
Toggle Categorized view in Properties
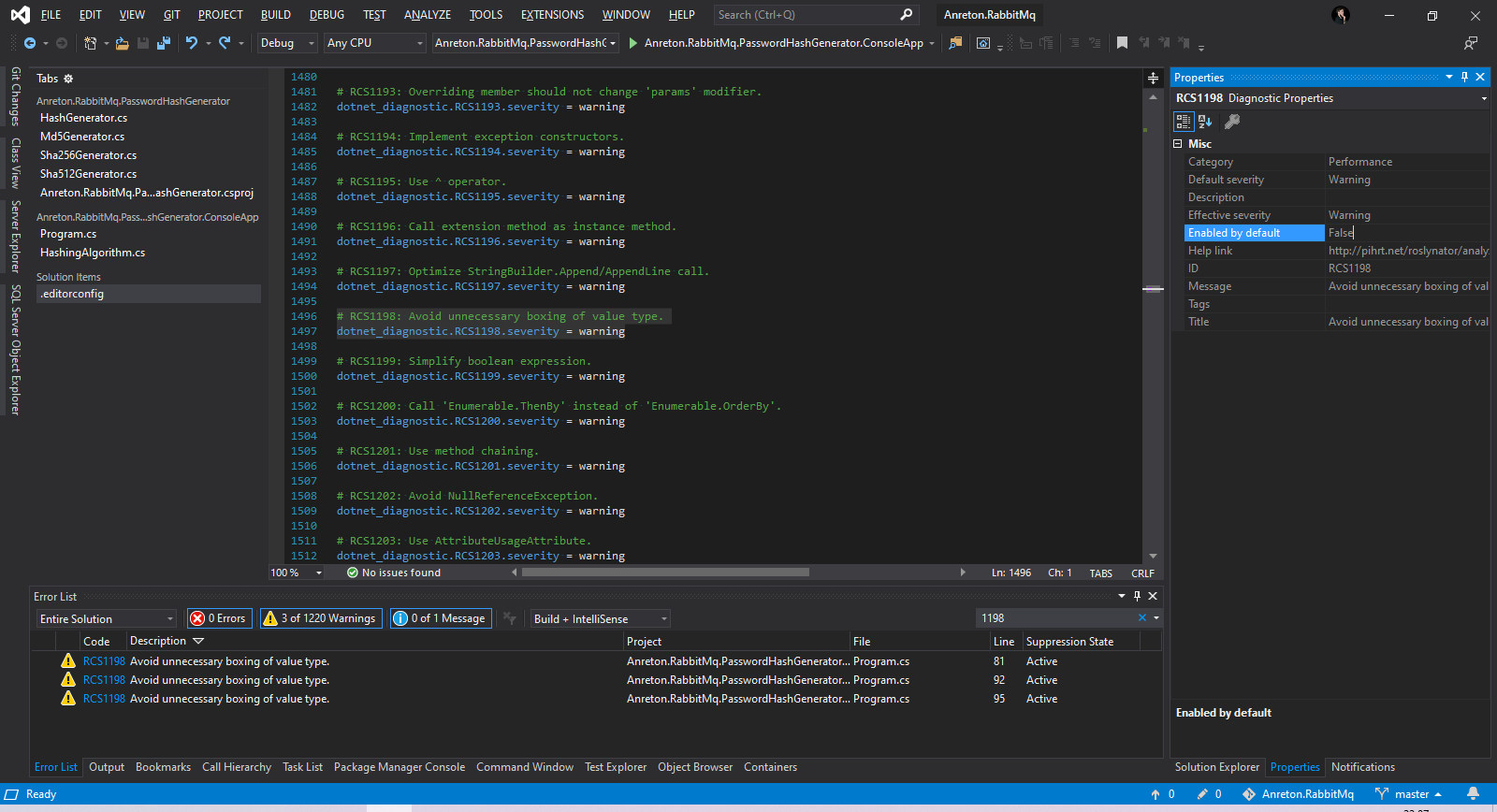(x=1184, y=122)
